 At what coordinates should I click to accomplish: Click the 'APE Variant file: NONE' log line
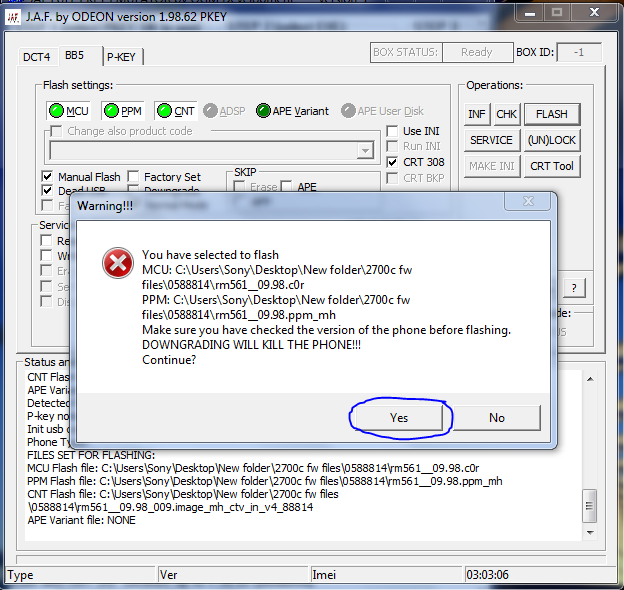click(82, 520)
